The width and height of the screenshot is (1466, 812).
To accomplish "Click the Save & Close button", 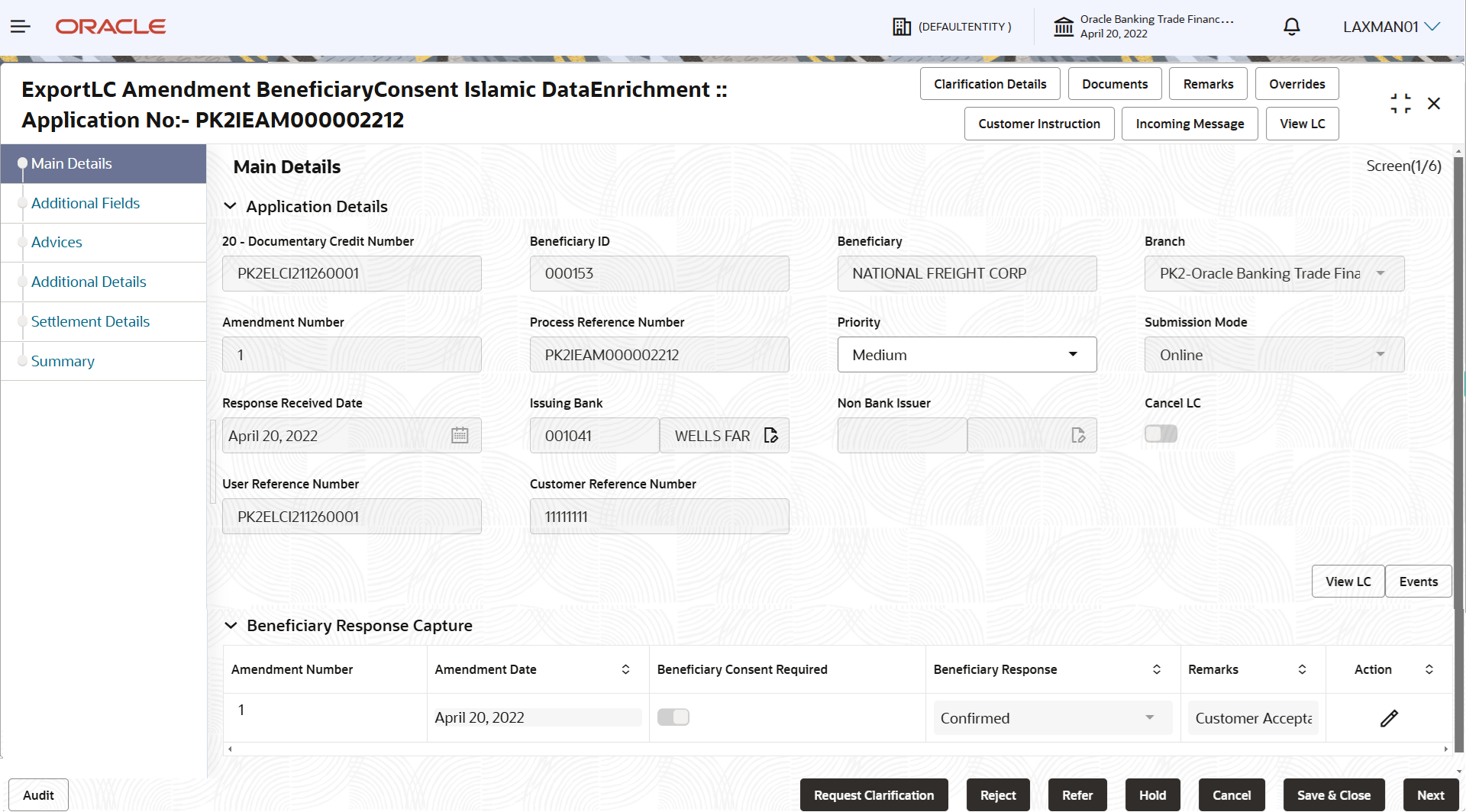I will tap(1333, 794).
